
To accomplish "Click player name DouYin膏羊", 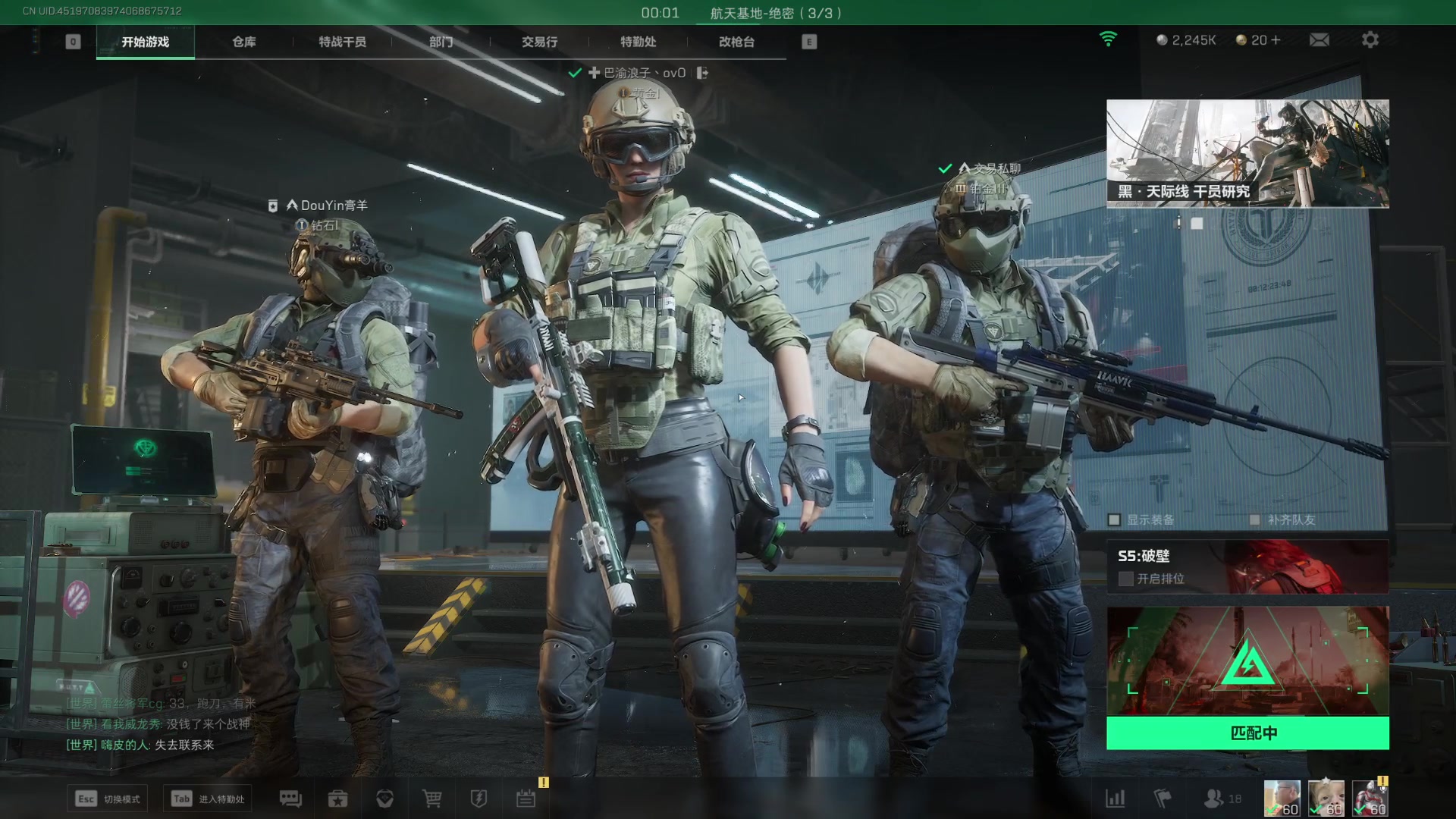I will (334, 206).
